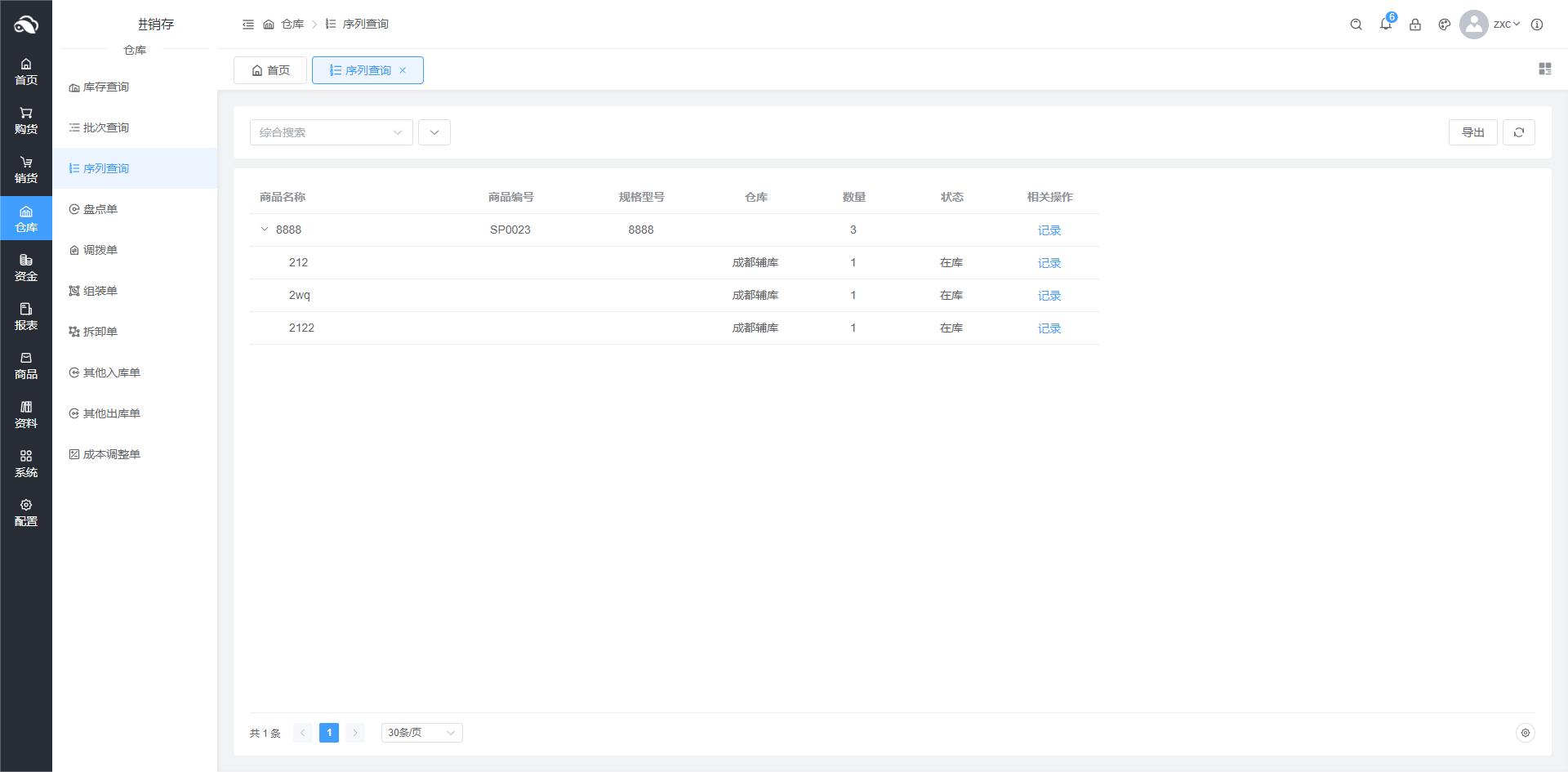Open table column settings gear icon

1525,733
